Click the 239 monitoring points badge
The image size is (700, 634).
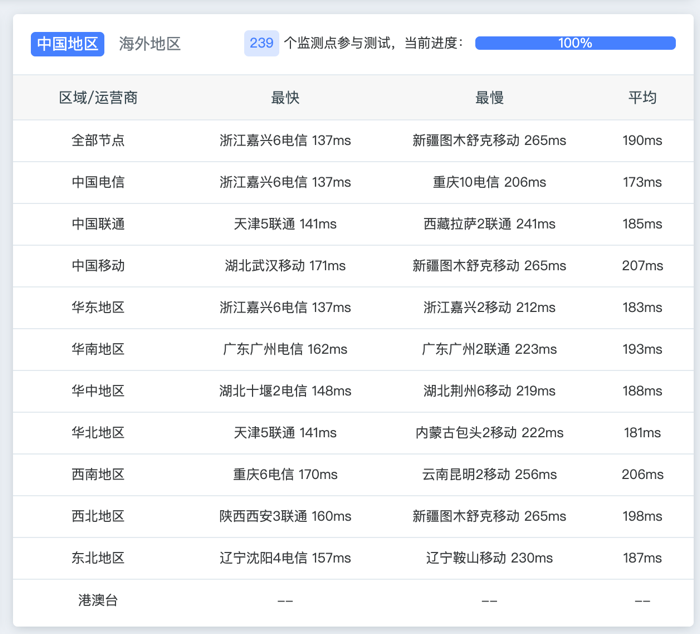click(262, 43)
